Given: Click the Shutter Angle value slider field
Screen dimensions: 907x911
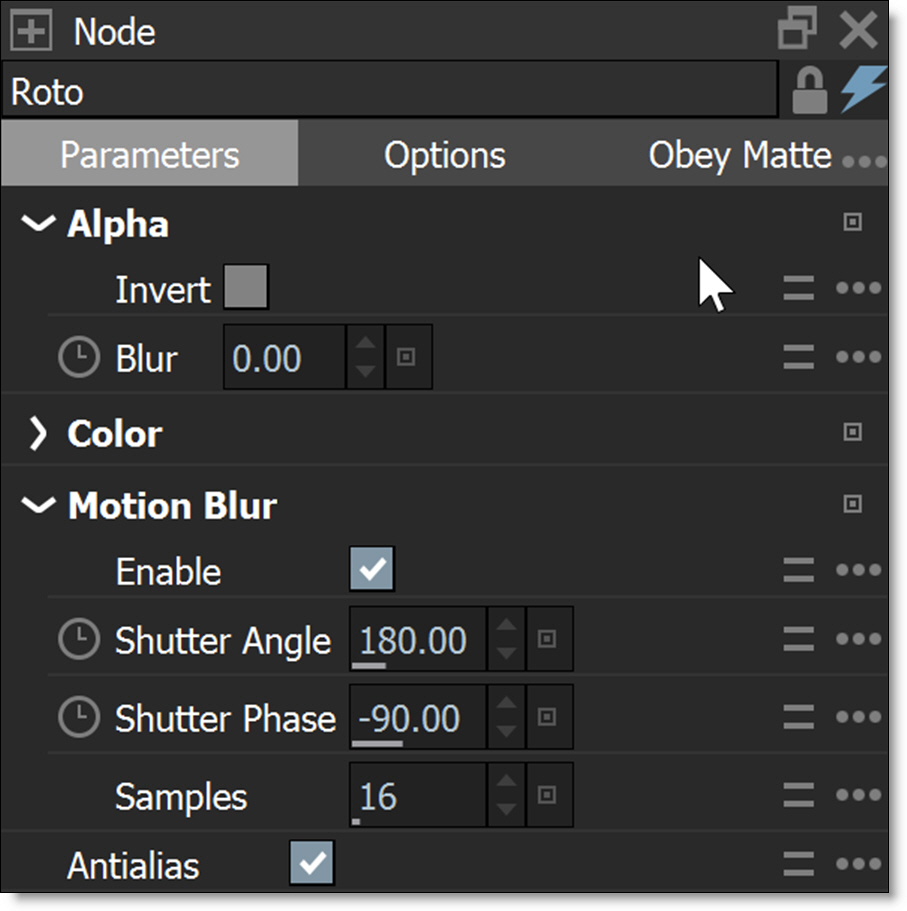Looking at the screenshot, I should pos(417,640).
